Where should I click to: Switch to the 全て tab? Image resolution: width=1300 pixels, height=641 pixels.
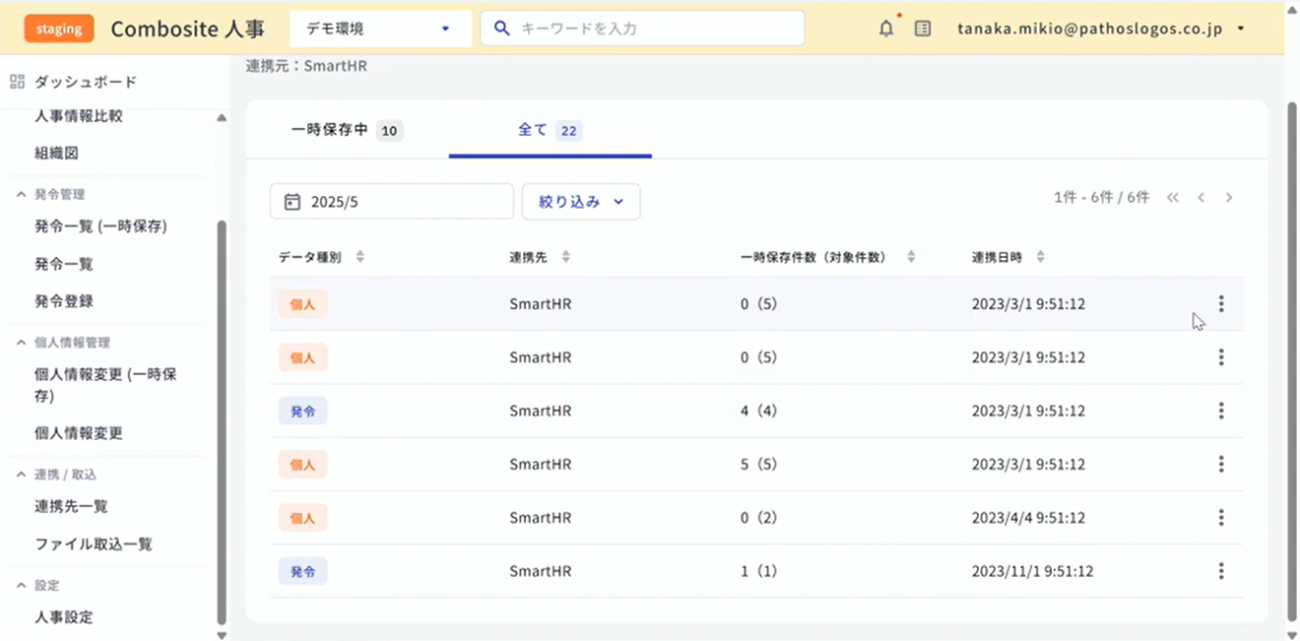[550, 131]
